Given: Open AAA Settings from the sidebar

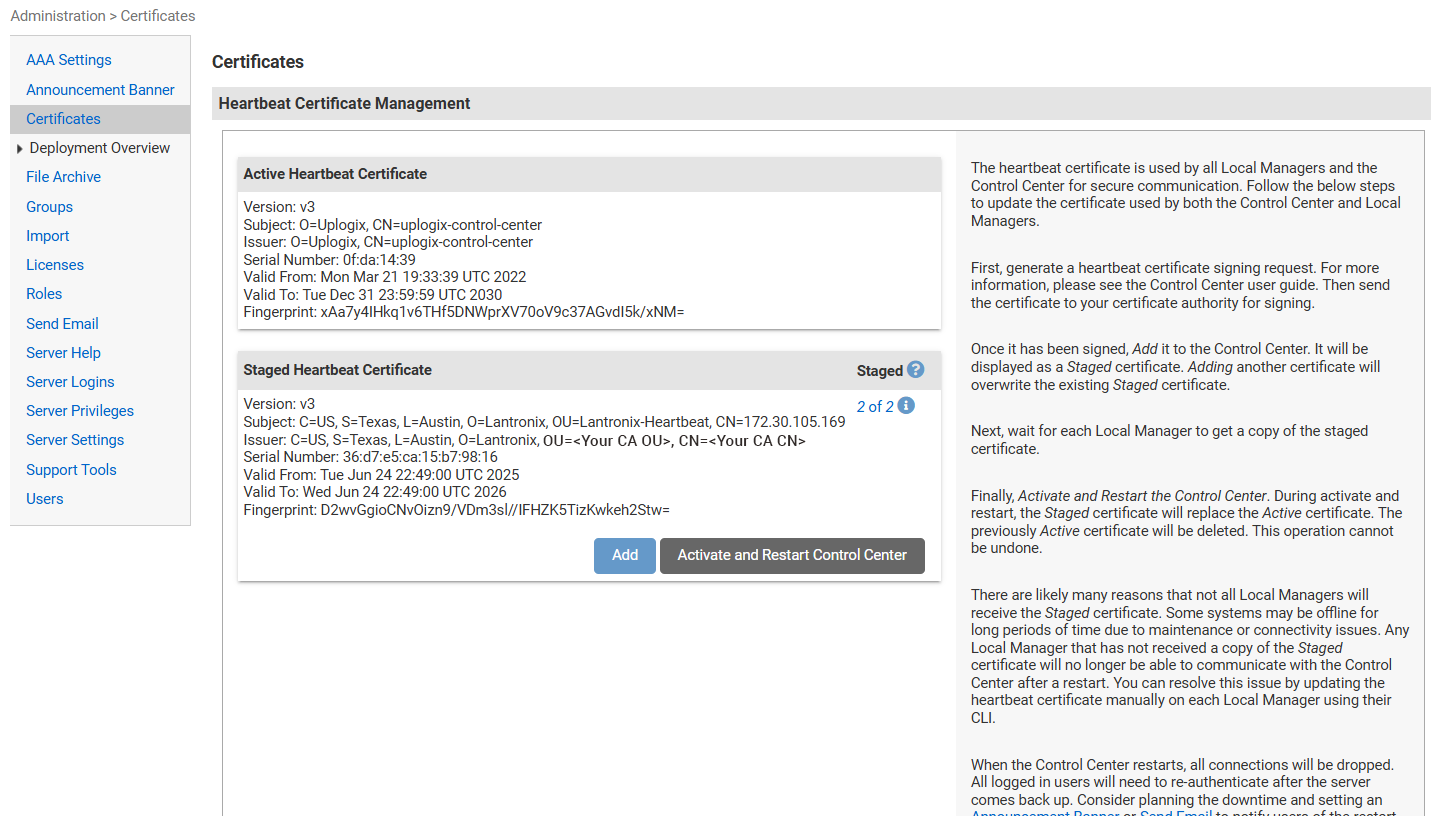Looking at the screenshot, I should pos(68,59).
